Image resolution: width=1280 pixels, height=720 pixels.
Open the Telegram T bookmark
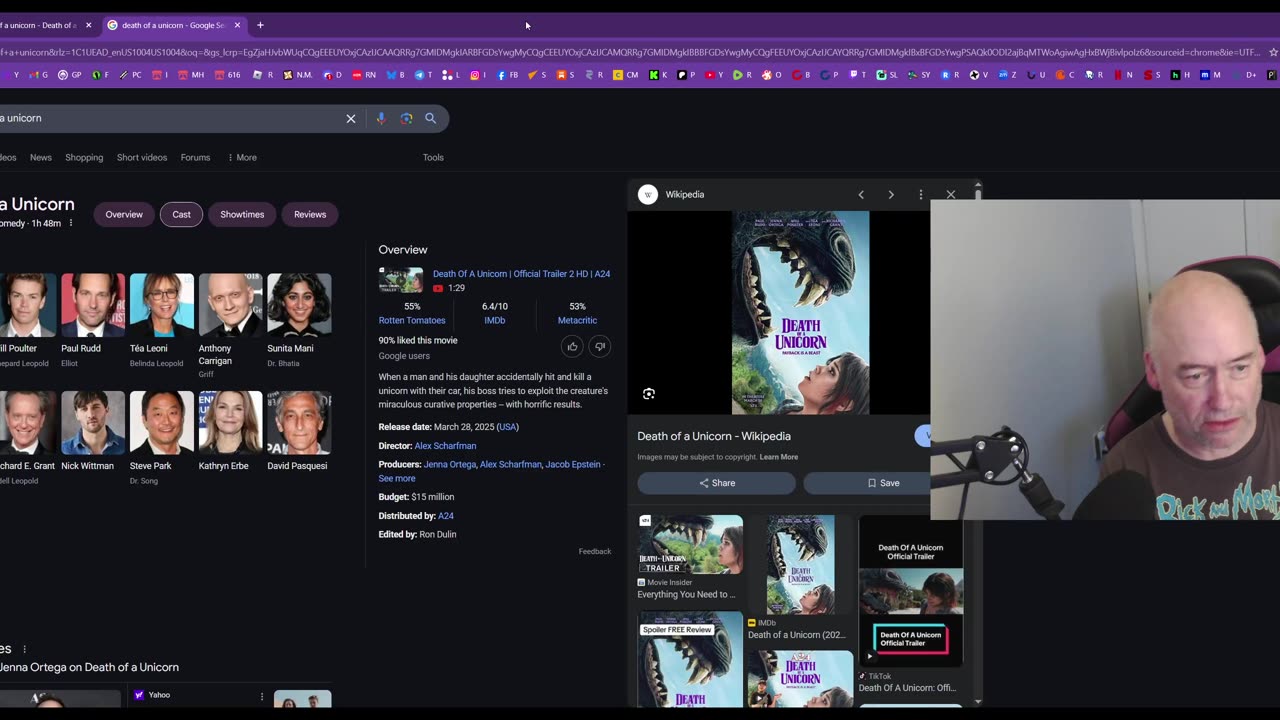(423, 74)
